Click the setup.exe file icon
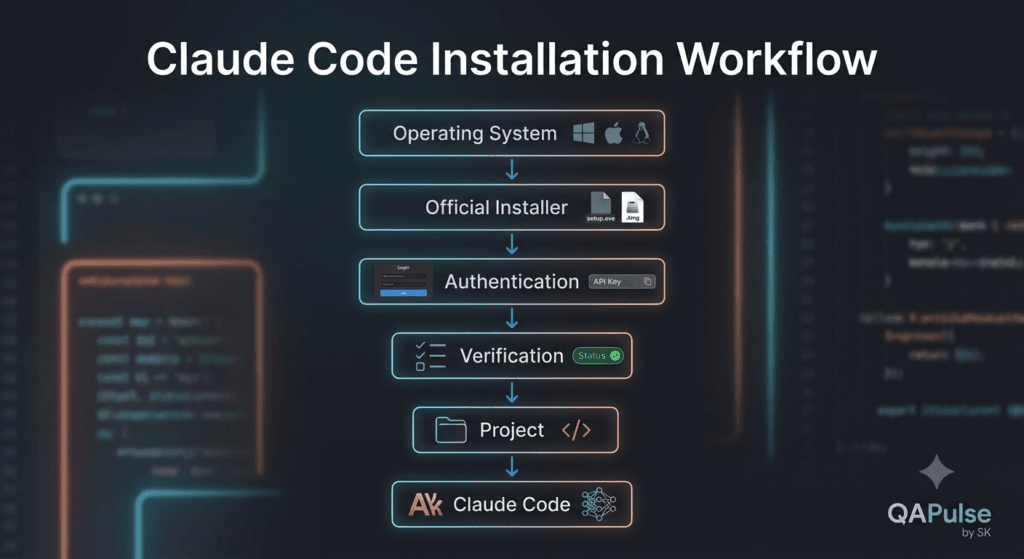Image resolution: width=1024 pixels, height=559 pixels. coord(600,207)
